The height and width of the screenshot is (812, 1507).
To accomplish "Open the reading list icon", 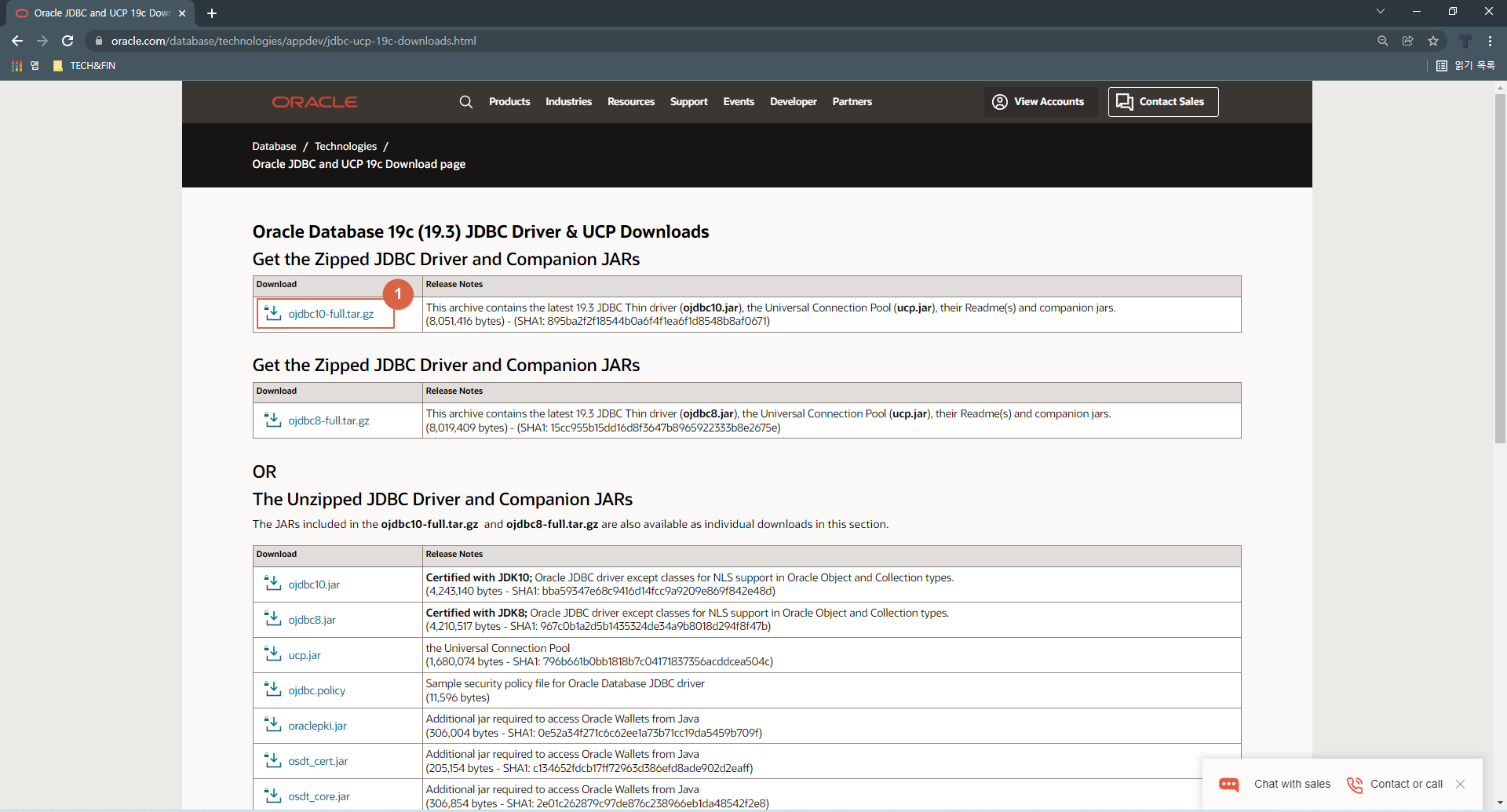I will click(x=1442, y=66).
